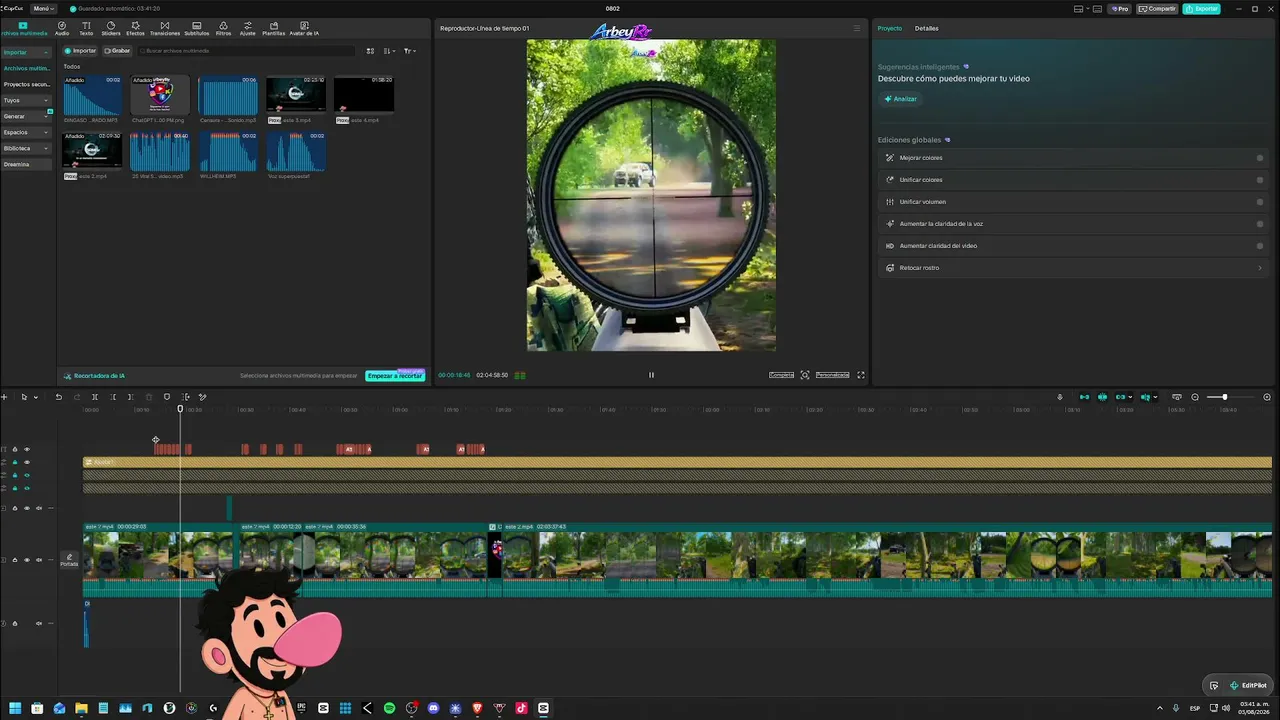Open the Windows Start menu
This screenshot has width=1280, height=720.
point(15,708)
